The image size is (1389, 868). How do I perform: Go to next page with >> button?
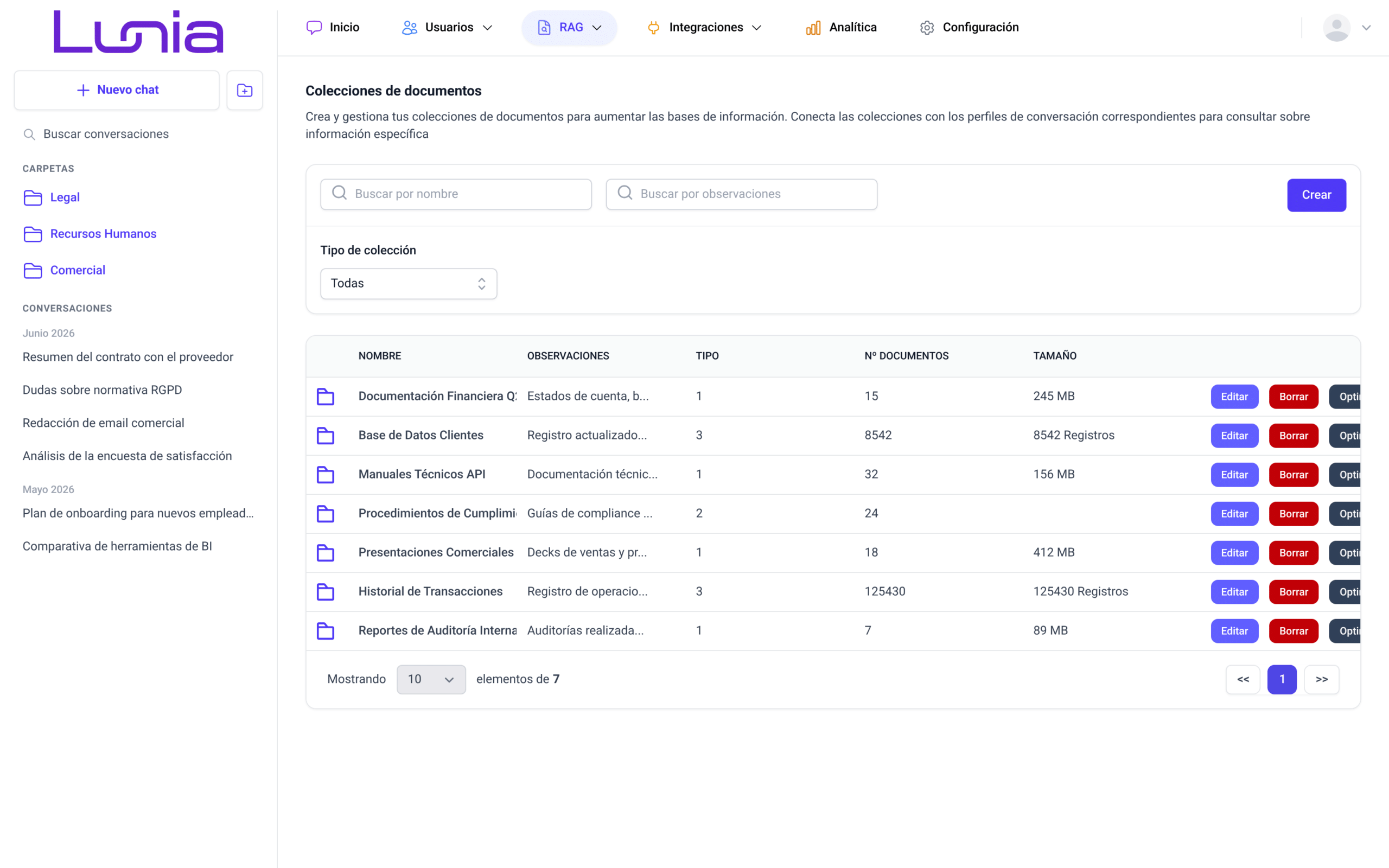pyautogui.click(x=1321, y=680)
